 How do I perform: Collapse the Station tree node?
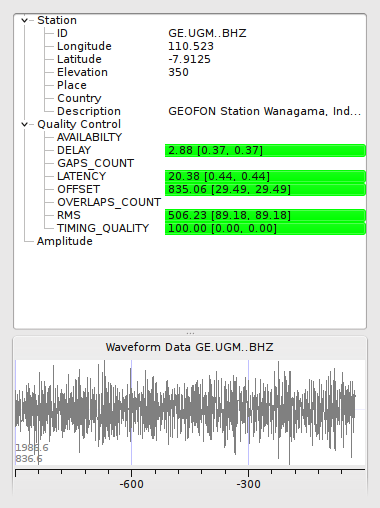pyautogui.click(x=24, y=21)
